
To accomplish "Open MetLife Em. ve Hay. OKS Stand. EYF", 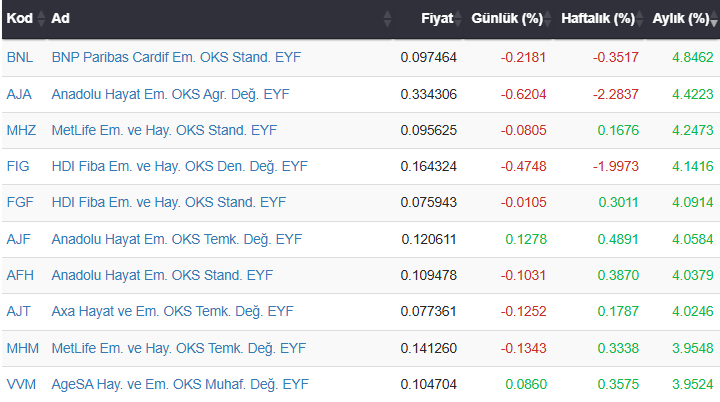I will coord(164,130).
